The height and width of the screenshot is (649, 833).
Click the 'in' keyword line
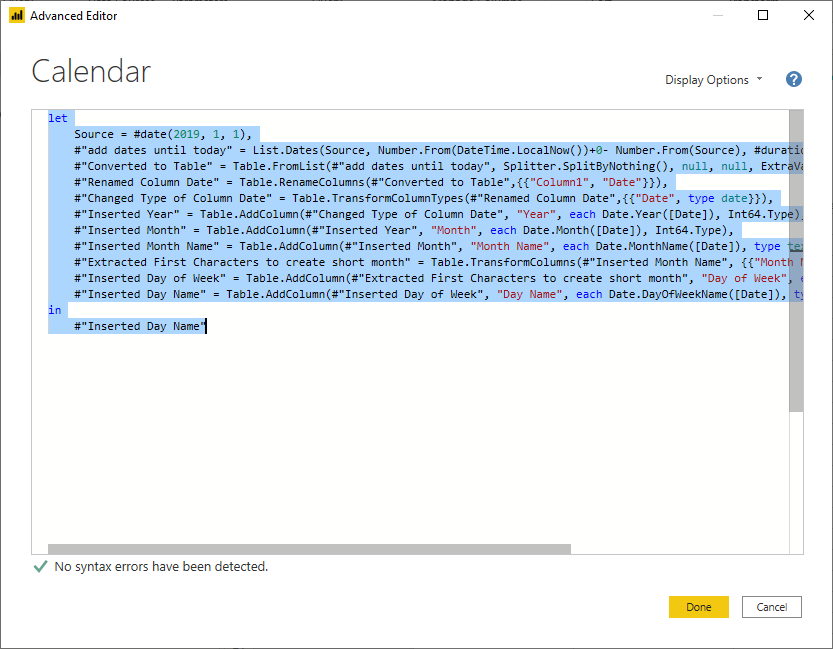[x=55, y=310]
